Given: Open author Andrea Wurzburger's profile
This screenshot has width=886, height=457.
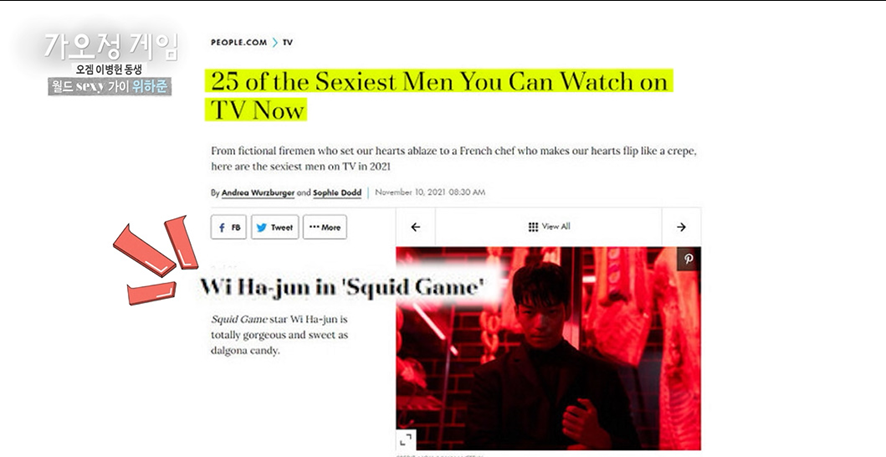Looking at the screenshot, I should [258, 193].
